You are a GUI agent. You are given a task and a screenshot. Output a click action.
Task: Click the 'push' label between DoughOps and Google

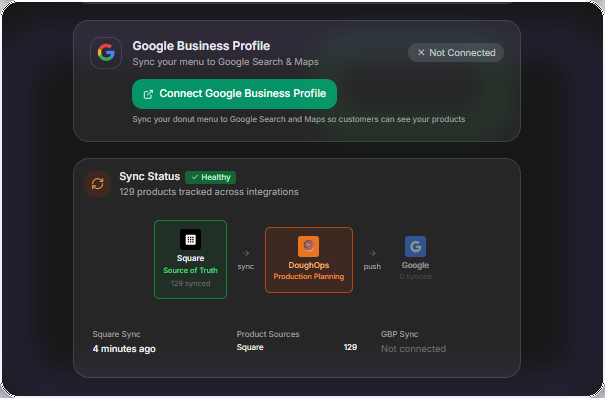tap(372, 266)
